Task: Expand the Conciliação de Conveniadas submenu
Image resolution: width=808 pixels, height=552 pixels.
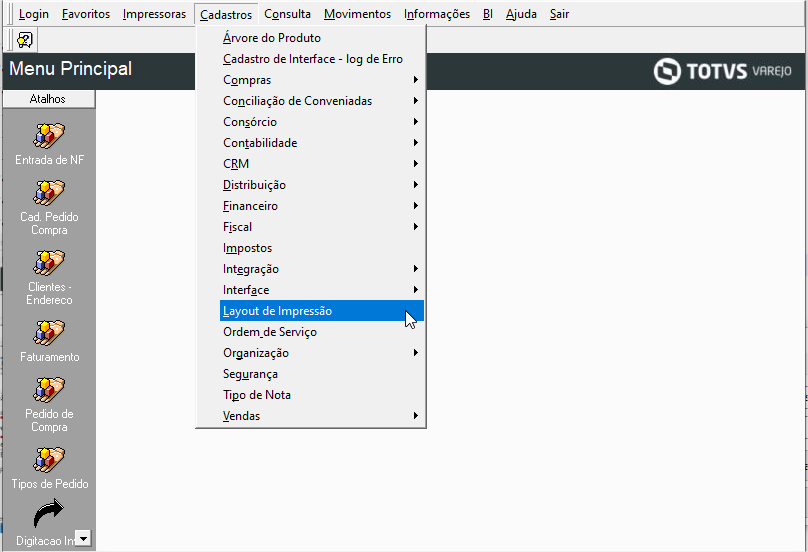Action: pyautogui.click(x=322, y=101)
